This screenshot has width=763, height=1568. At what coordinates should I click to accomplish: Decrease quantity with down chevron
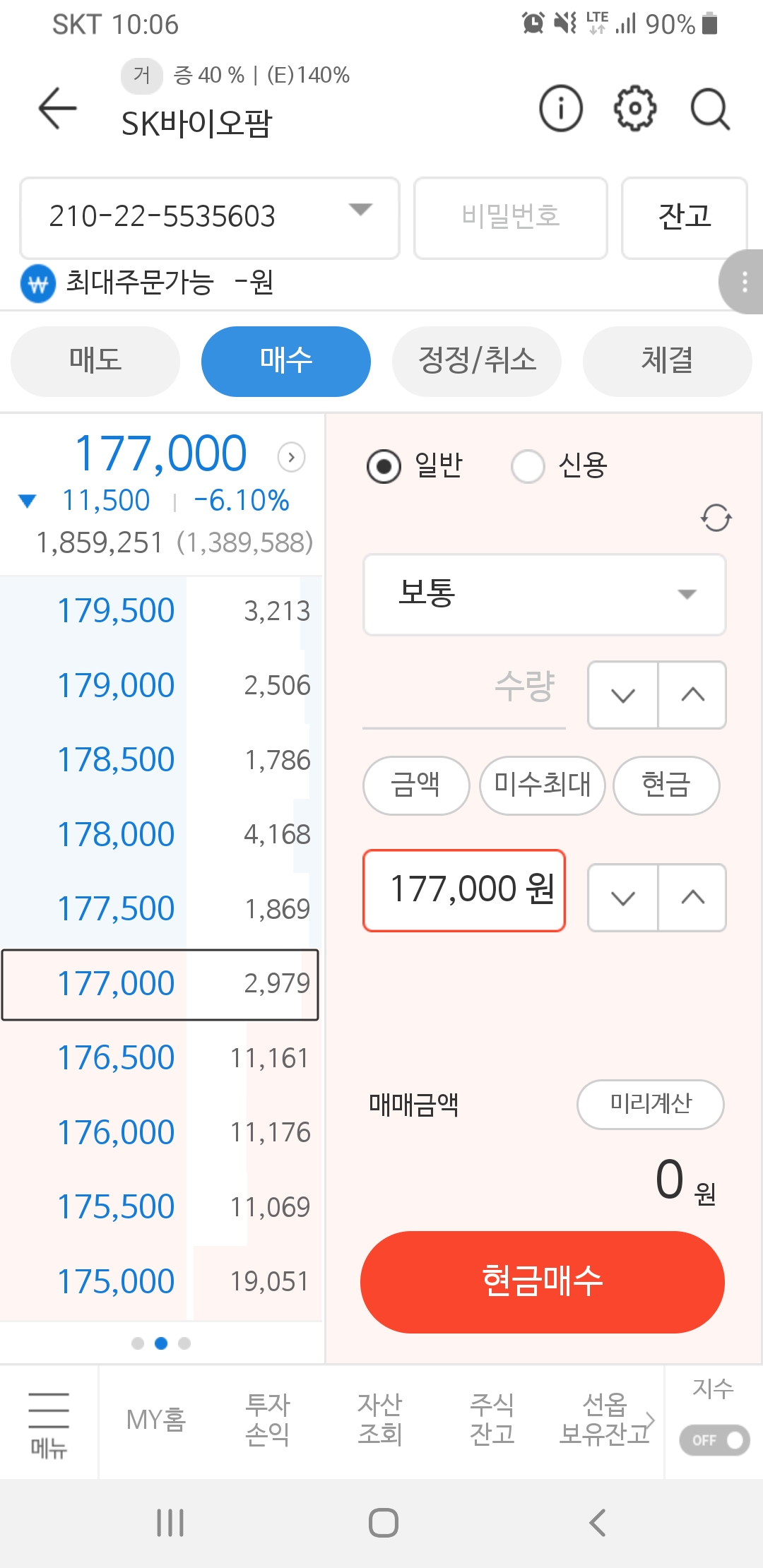point(622,695)
